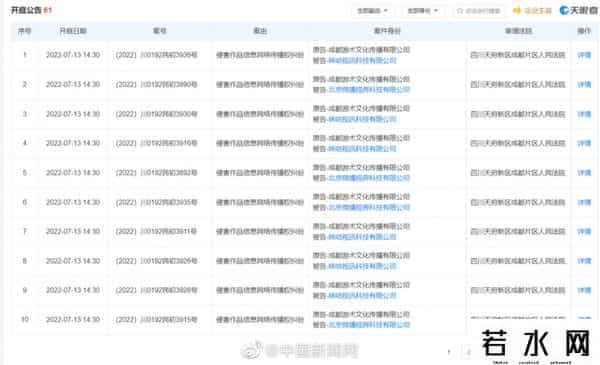Open the defendant company link in row 1
Image resolution: width=600 pixels, height=365 pixels.
coord(362,60)
